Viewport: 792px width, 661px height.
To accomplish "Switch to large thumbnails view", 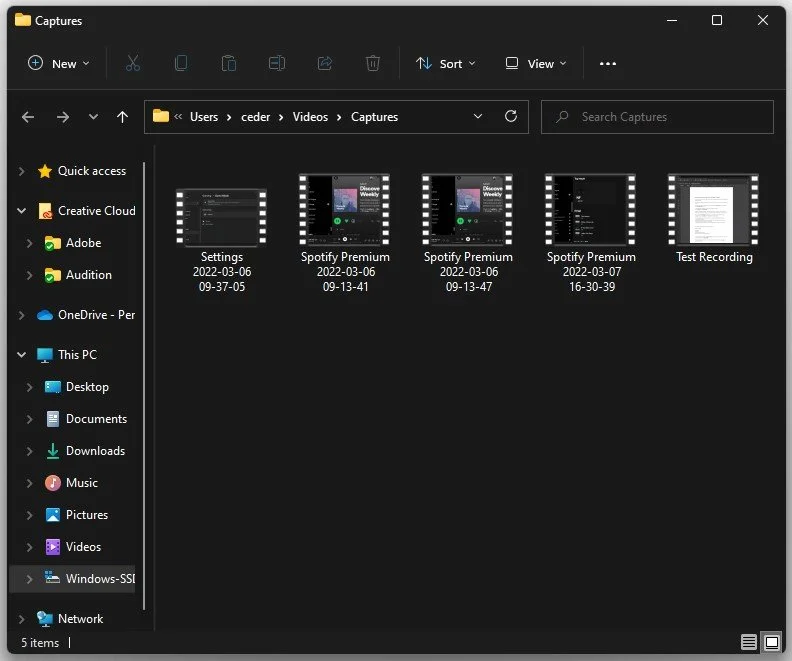I will [x=772, y=642].
